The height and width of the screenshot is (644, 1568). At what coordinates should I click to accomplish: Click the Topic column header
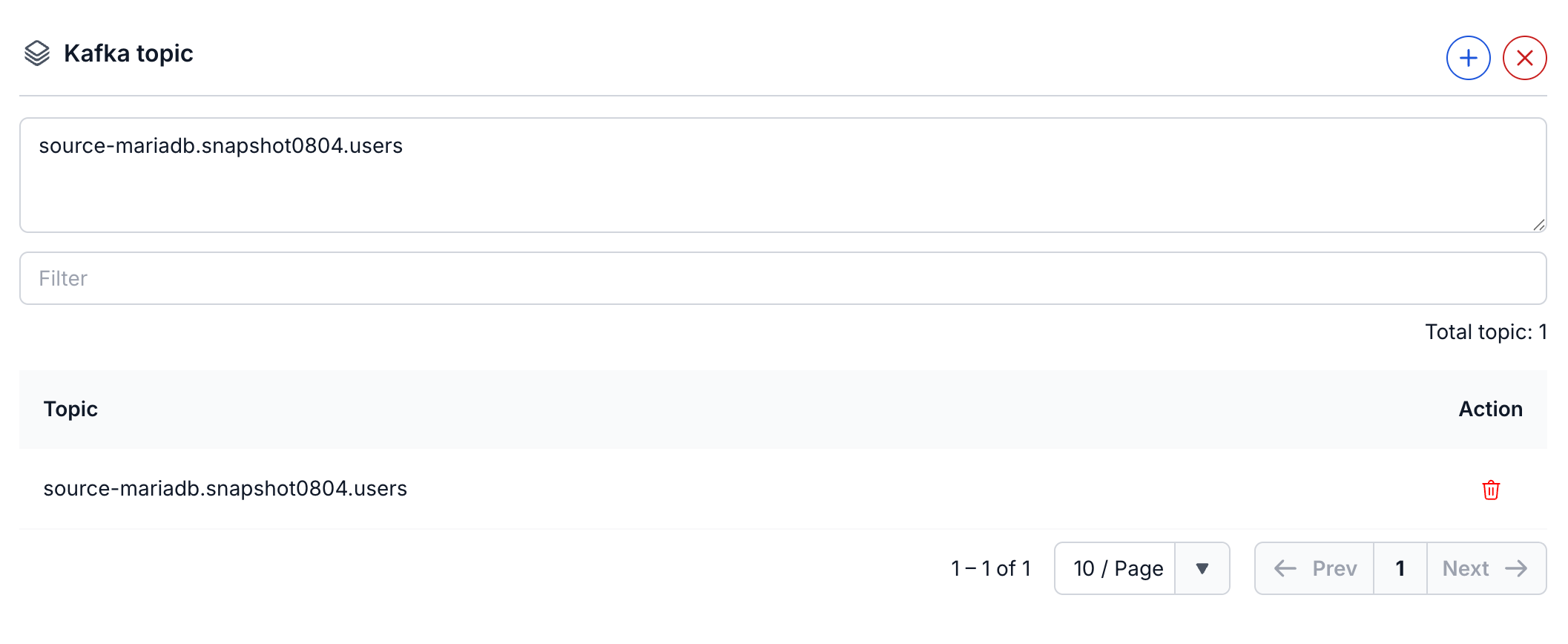[x=70, y=409]
